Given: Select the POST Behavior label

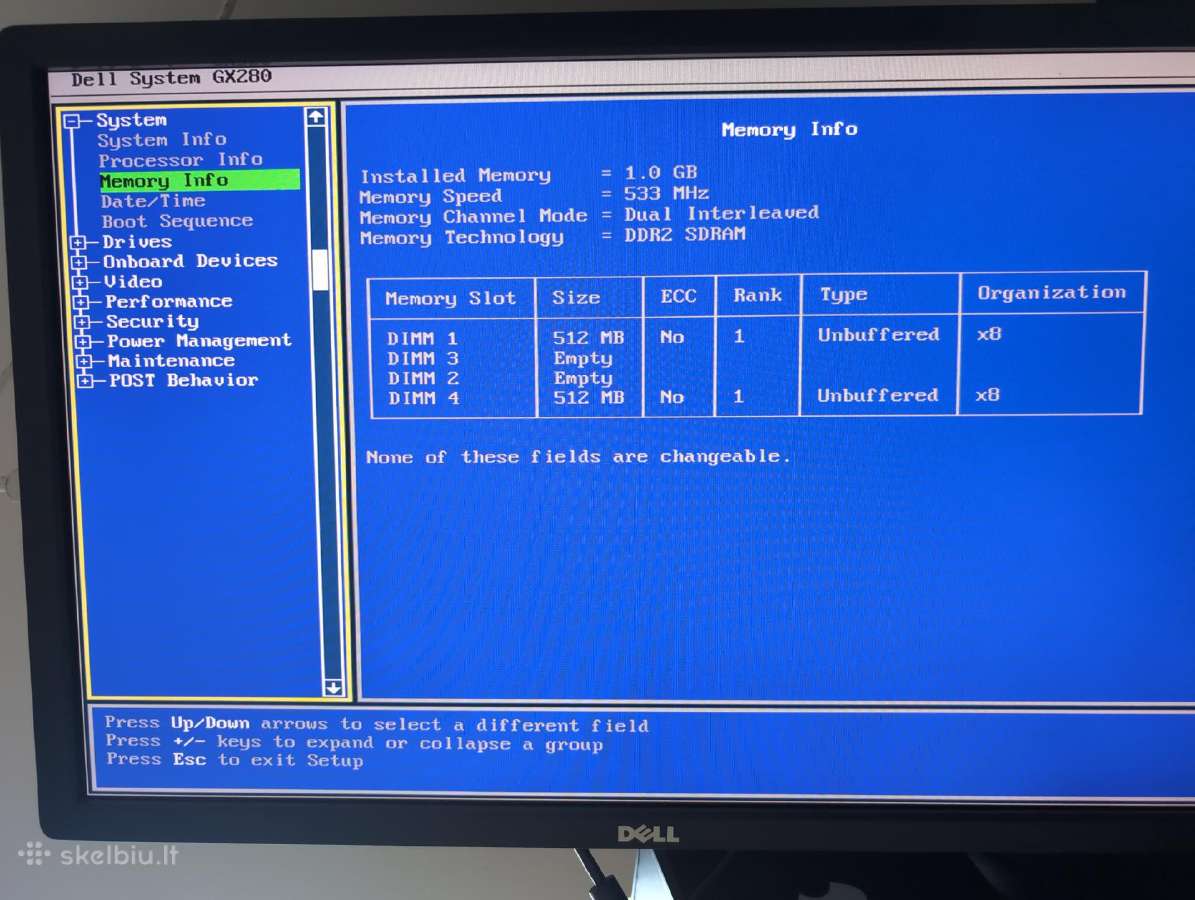Looking at the screenshot, I should 184,380.
